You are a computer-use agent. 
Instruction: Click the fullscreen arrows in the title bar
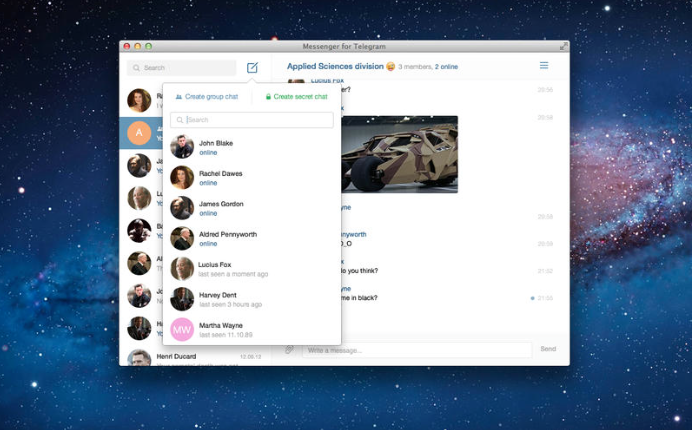point(564,46)
